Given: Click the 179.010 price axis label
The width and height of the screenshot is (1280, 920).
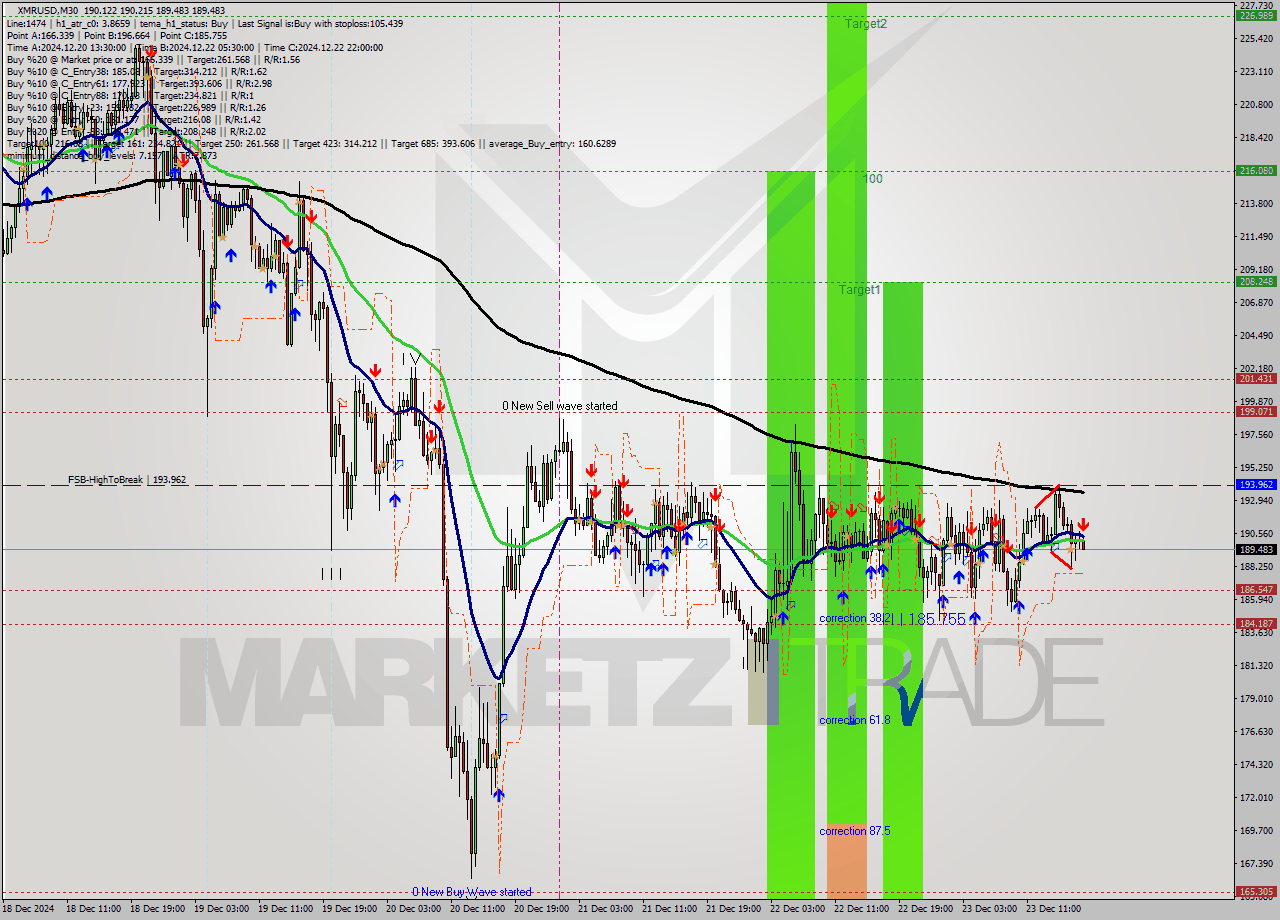Looking at the screenshot, I should click(1256, 698).
